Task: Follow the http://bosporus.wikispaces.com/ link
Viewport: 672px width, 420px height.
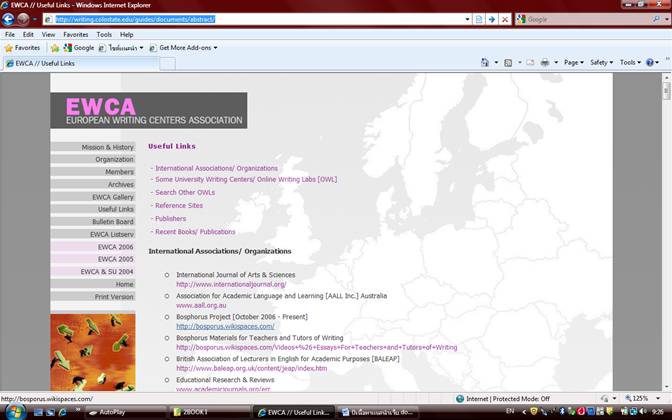Action: 225,326
